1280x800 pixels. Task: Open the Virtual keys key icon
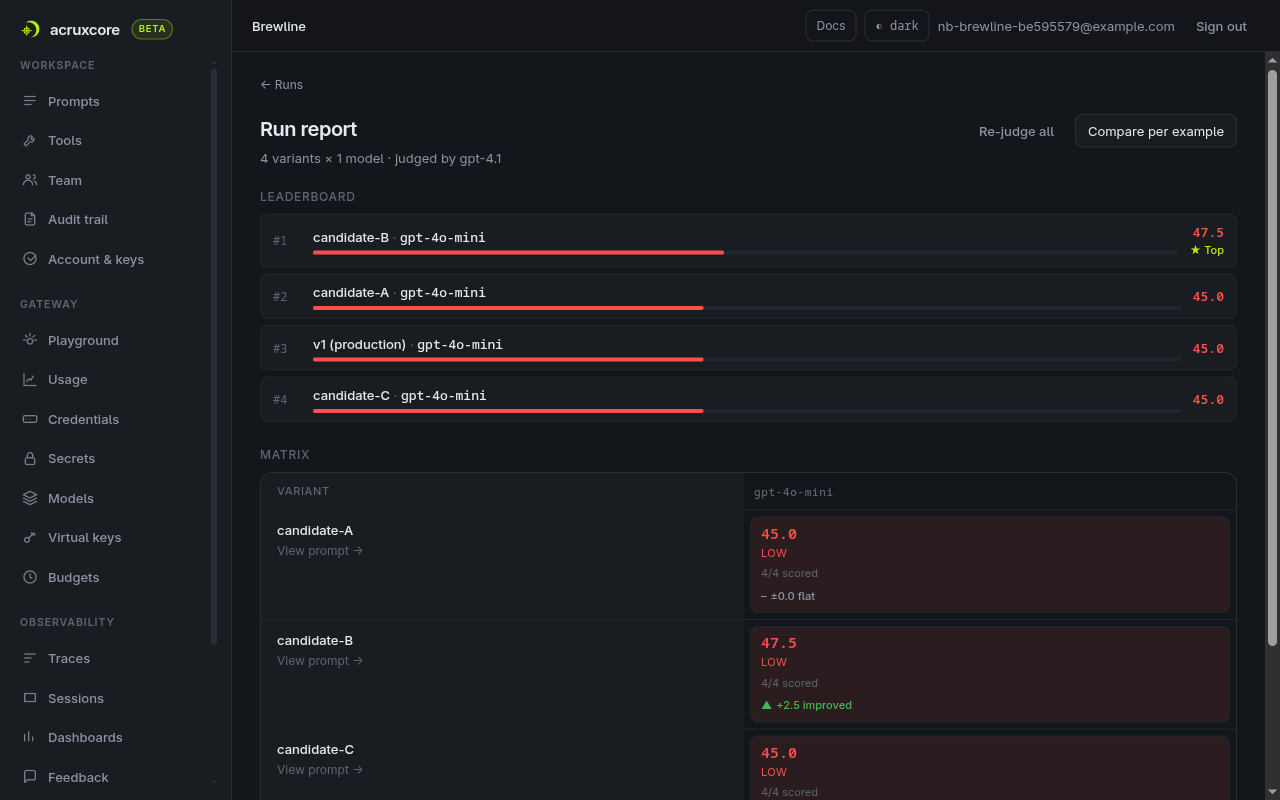[x=30, y=538]
